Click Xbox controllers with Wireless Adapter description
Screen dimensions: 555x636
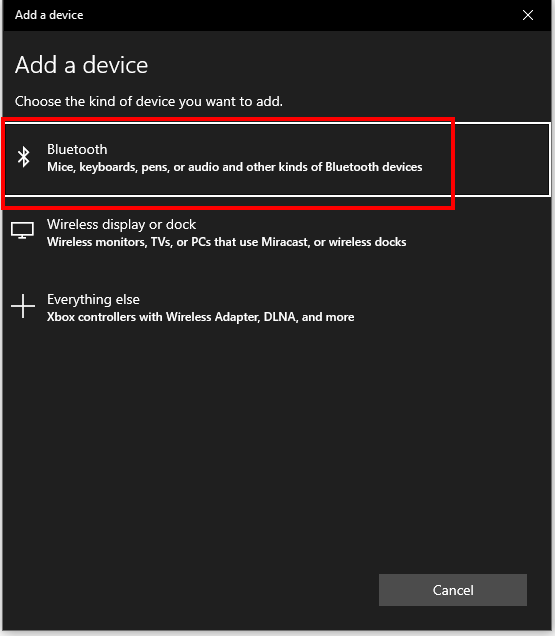click(200, 317)
